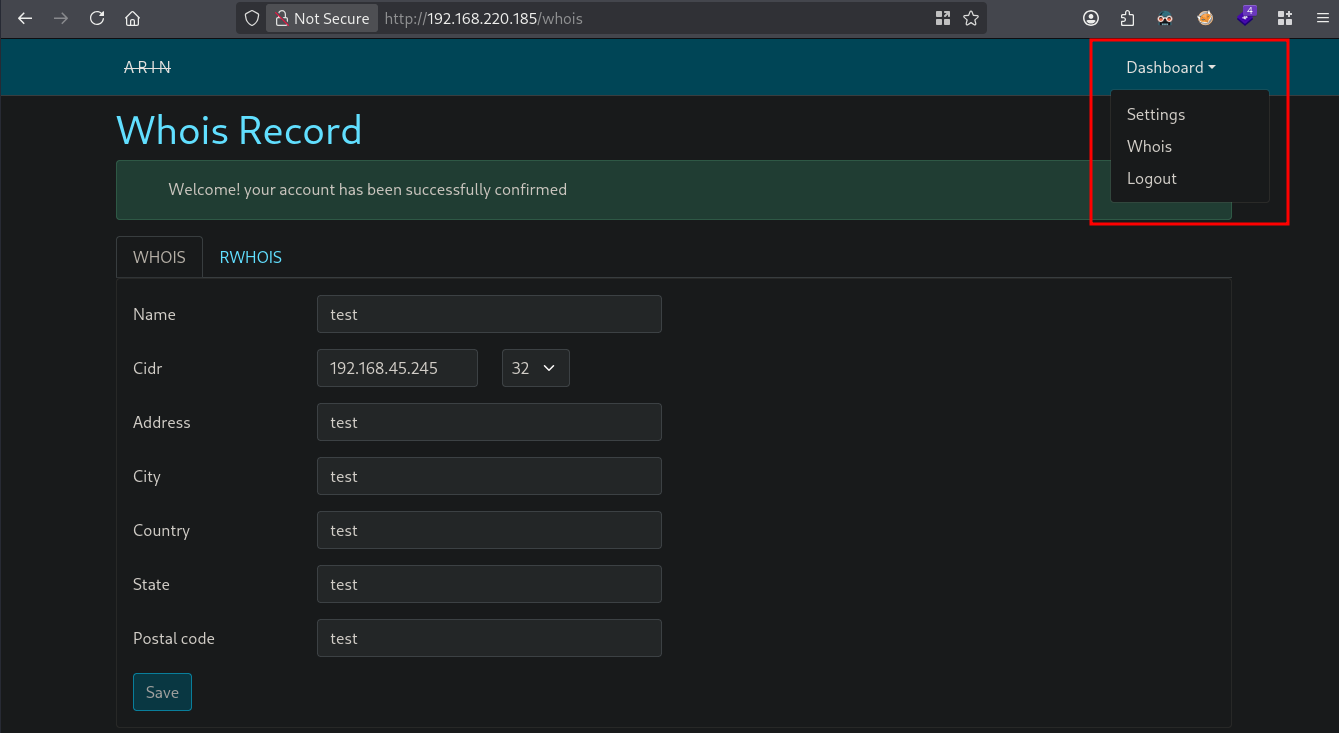Click the Postal code input field

489,638
